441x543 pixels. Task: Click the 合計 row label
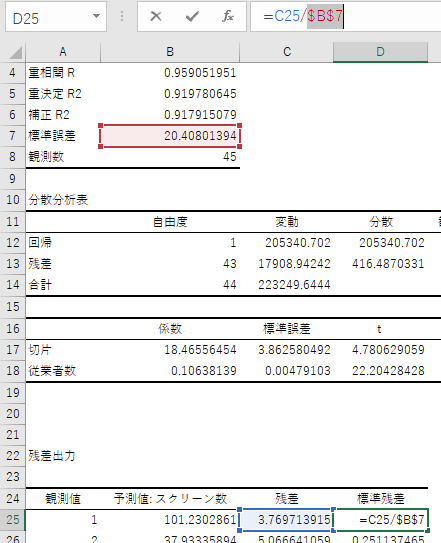[40, 285]
